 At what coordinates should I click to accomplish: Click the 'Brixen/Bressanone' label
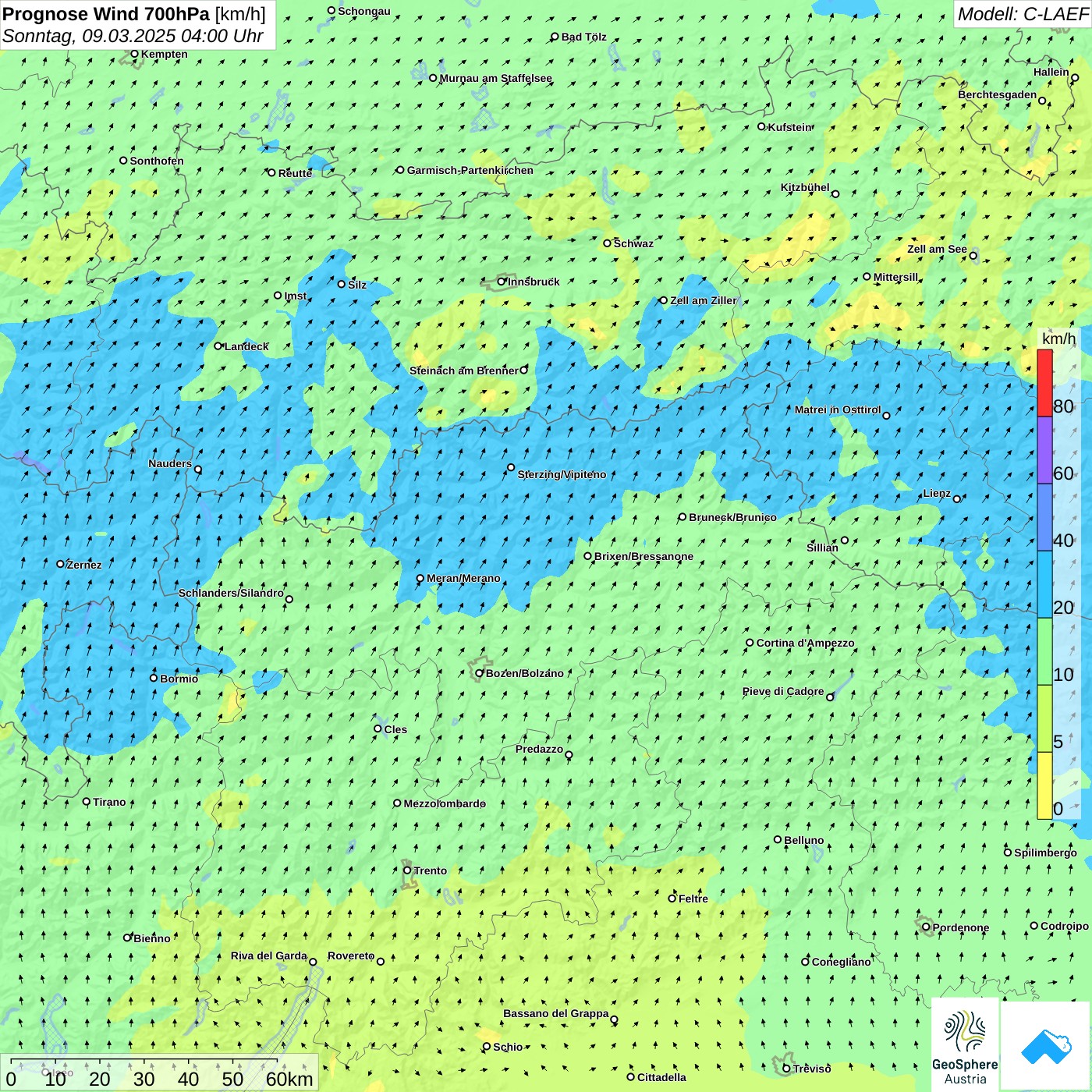click(643, 556)
